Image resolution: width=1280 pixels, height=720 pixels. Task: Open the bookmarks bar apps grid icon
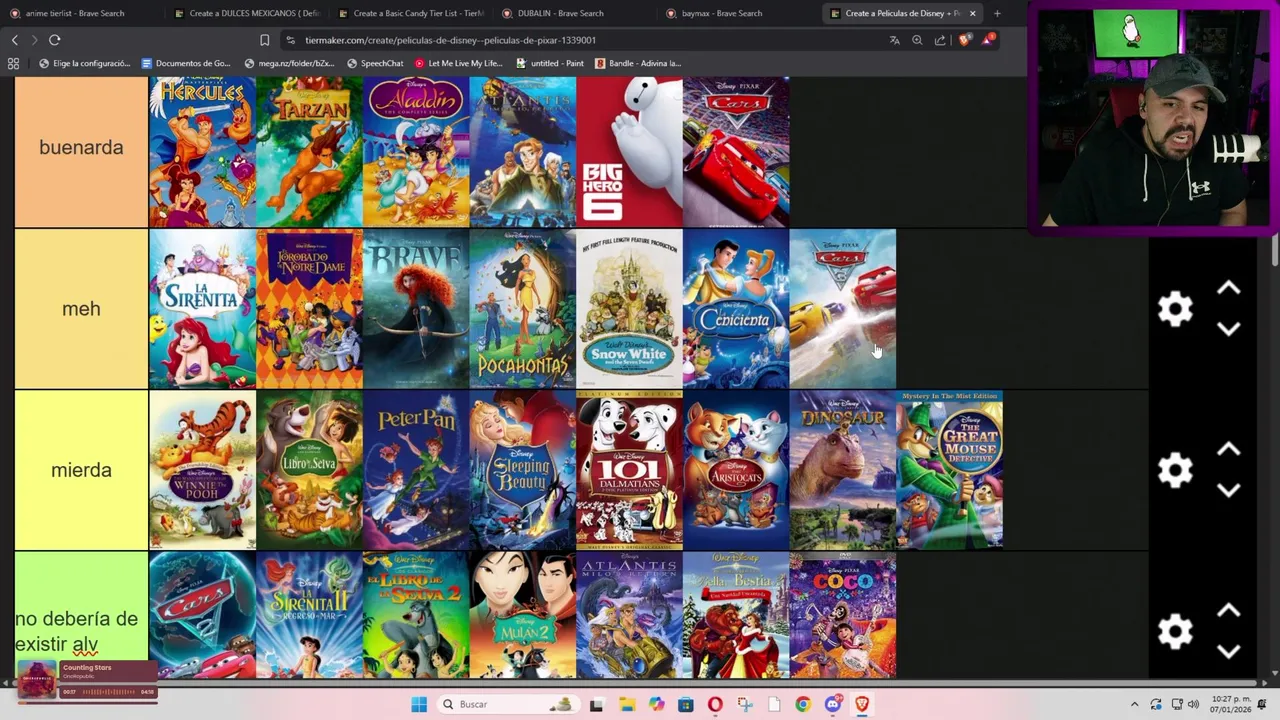(13, 63)
